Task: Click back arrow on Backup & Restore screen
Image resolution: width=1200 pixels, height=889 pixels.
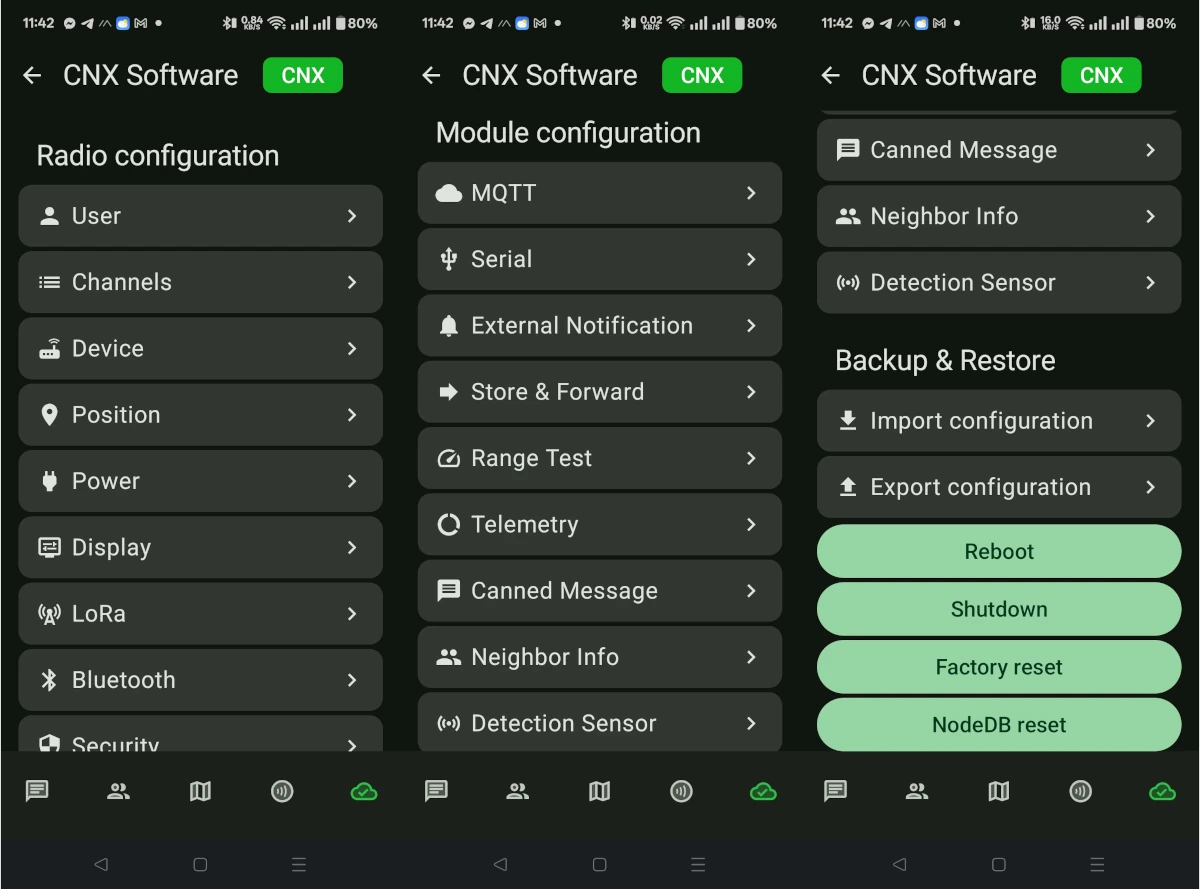Action: point(830,75)
